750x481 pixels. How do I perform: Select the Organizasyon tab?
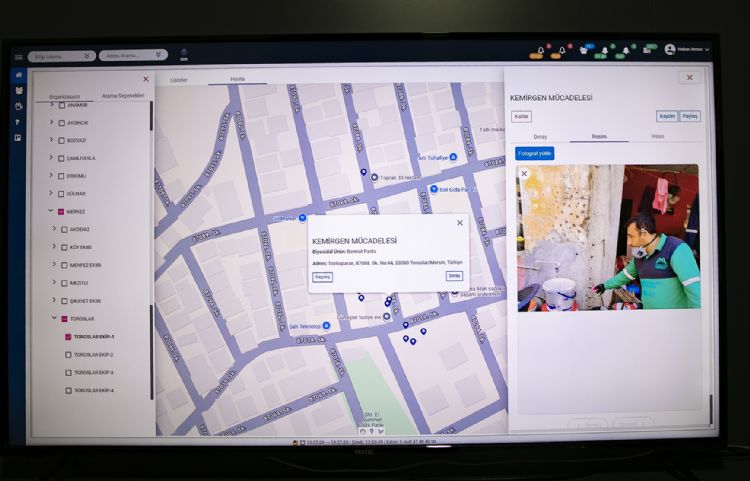point(64,97)
